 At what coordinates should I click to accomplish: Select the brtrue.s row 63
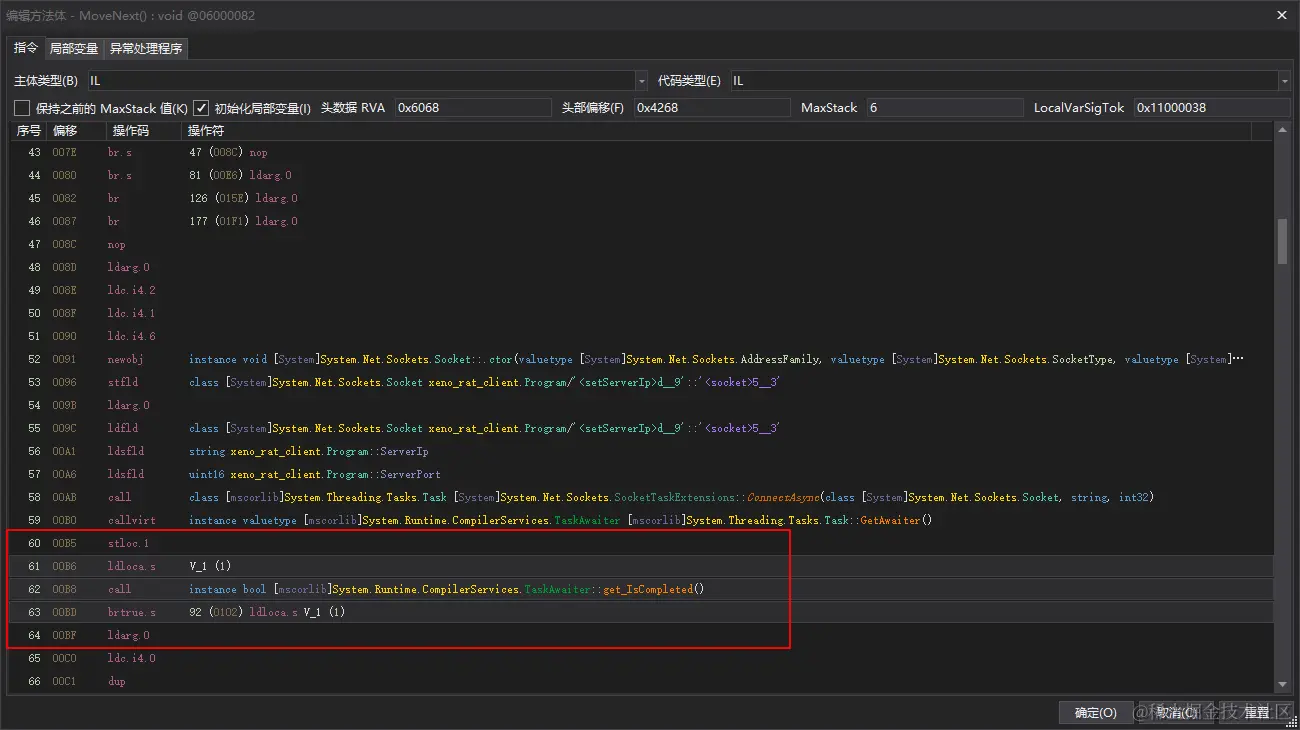pyautogui.click(x=641, y=612)
